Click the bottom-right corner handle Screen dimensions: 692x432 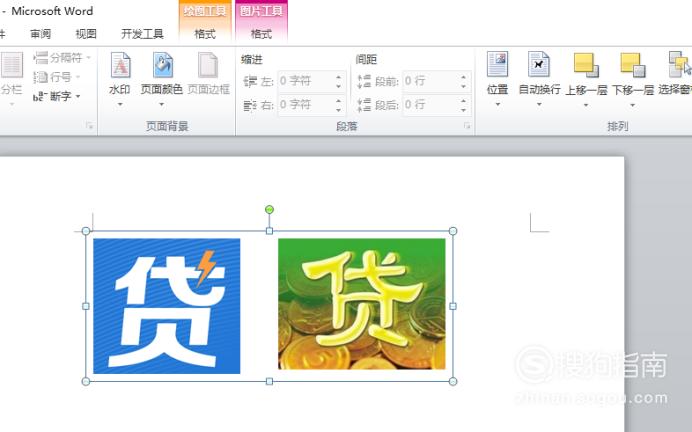coord(453,381)
